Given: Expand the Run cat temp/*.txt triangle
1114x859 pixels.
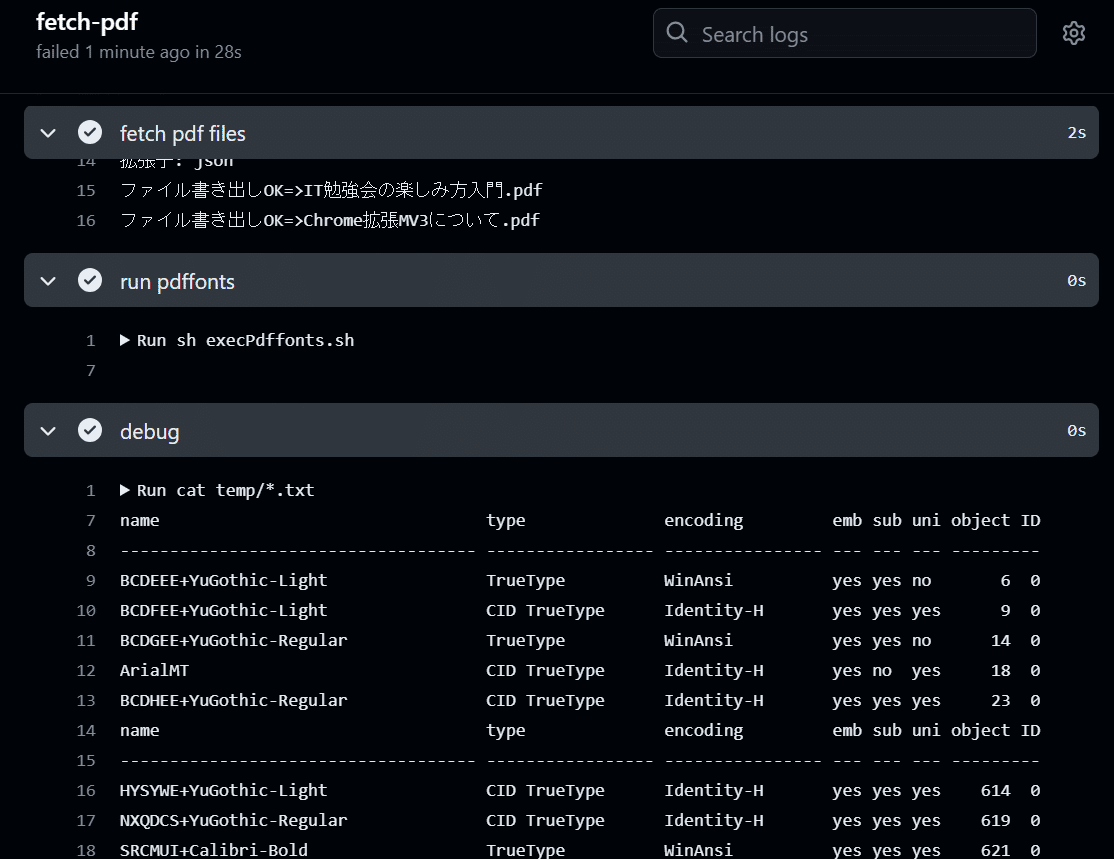Looking at the screenshot, I should pos(125,490).
